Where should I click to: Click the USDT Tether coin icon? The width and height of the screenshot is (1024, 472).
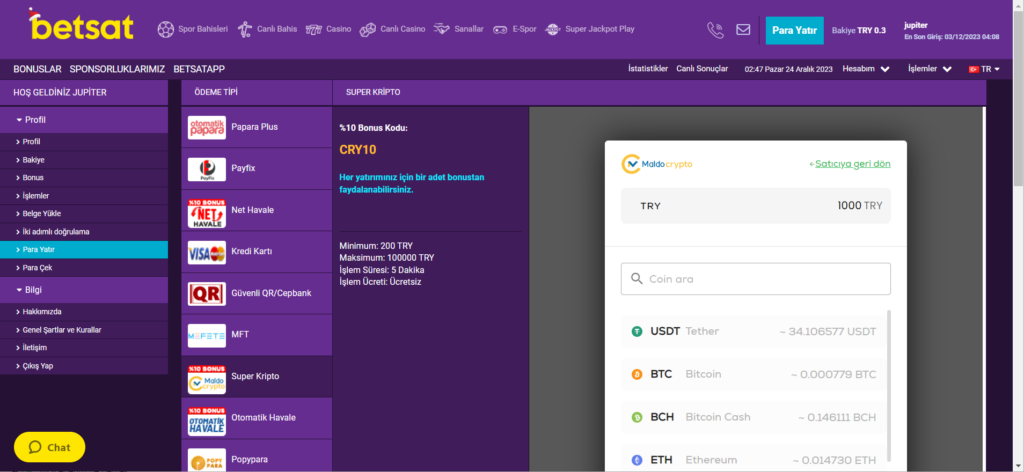pyautogui.click(x=637, y=332)
